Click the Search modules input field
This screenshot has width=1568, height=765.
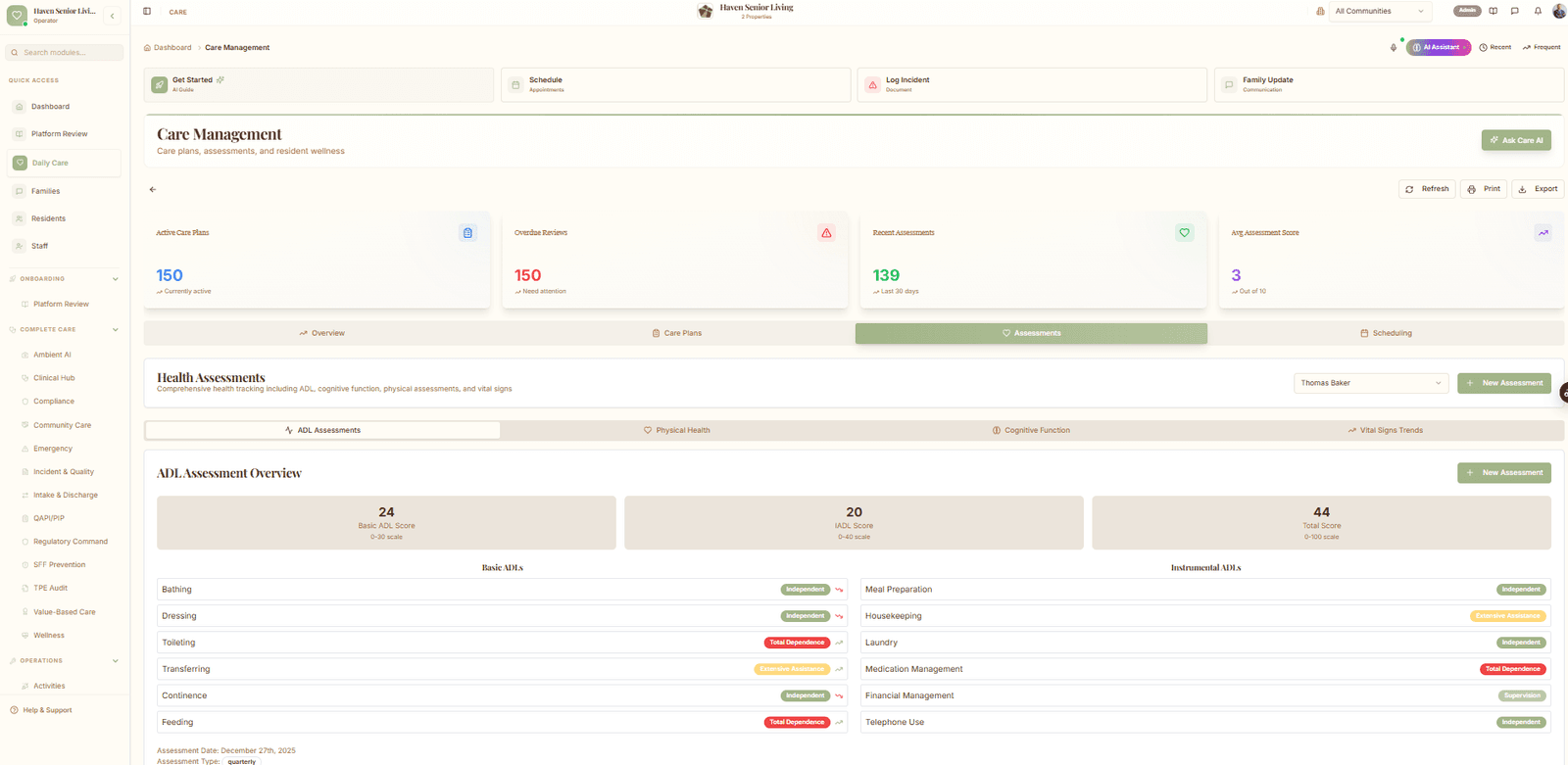[65, 52]
